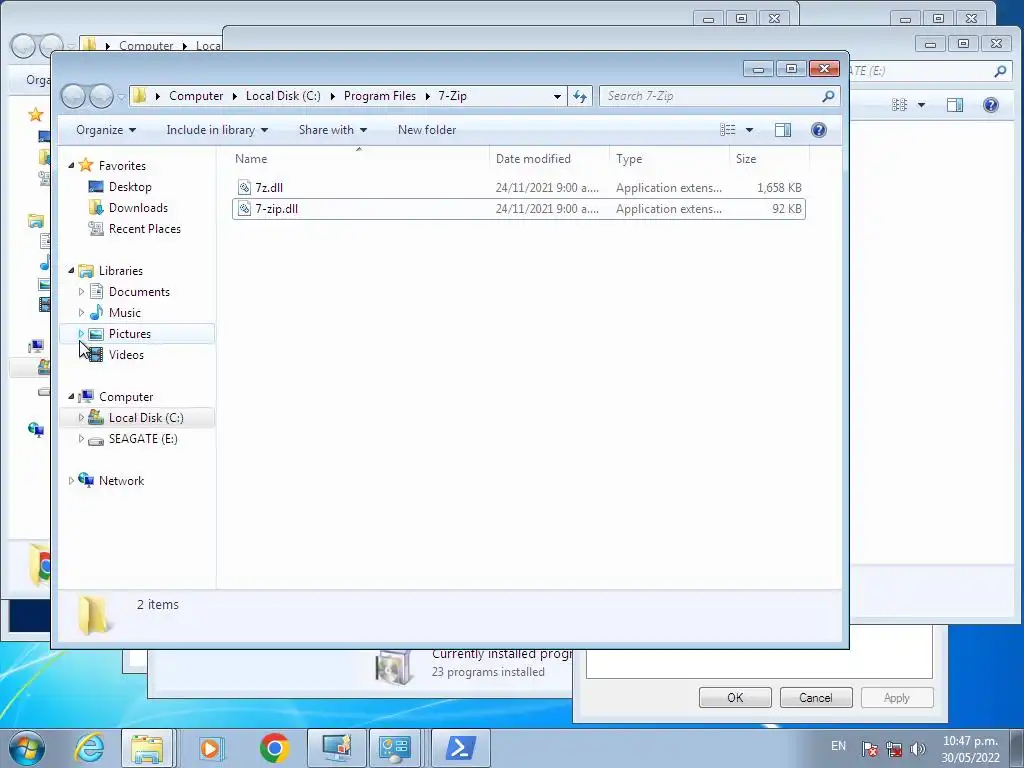Viewport: 1024px width, 768px height.
Task: Open view options dropdown arrow in toolbar
Action: point(749,130)
